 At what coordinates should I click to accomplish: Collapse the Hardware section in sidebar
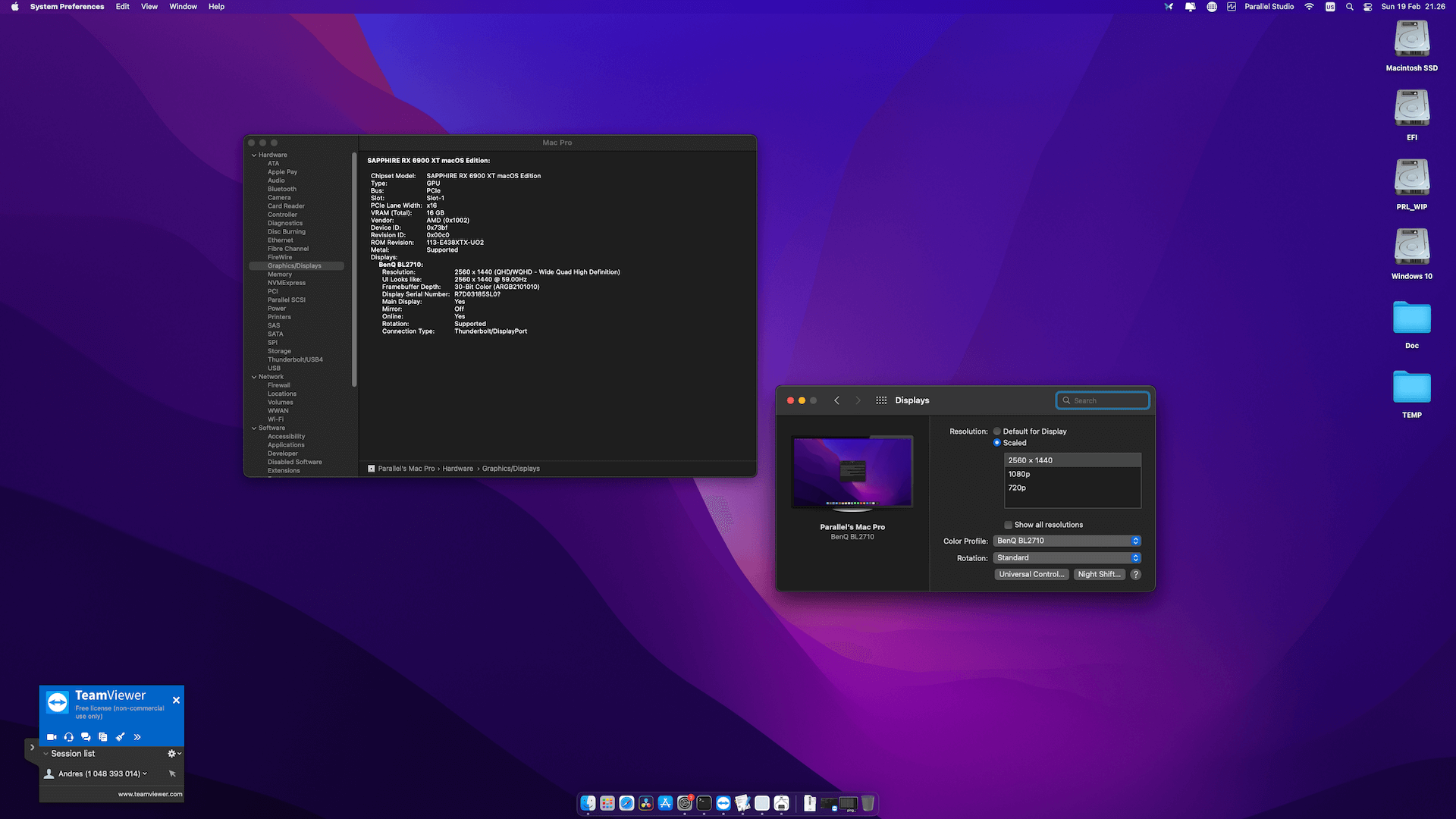tap(254, 155)
